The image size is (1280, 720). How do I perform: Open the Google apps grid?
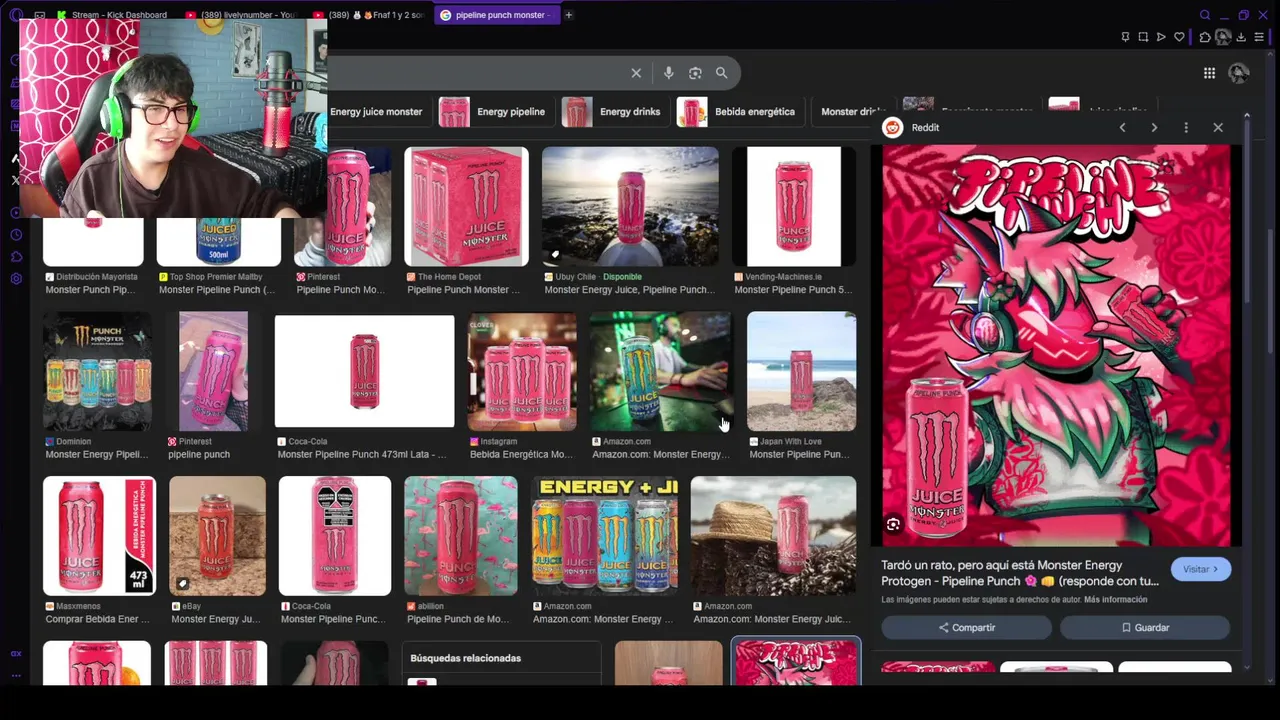[x=1209, y=73]
